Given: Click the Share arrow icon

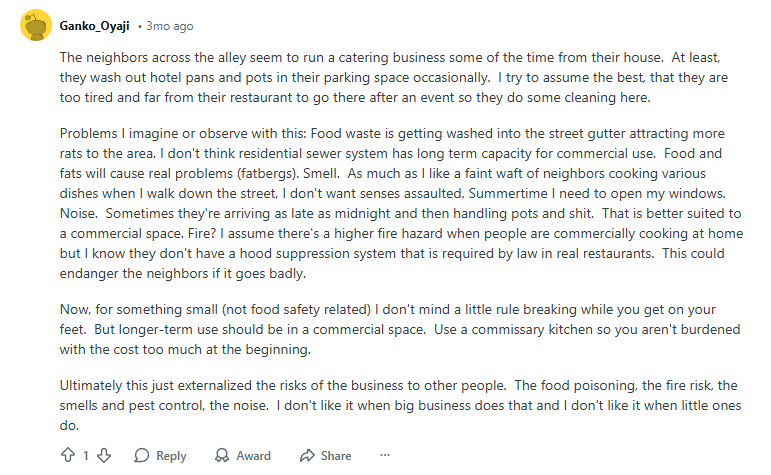Looking at the screenshot, I should pyautogui.click(x=307, y=455).
